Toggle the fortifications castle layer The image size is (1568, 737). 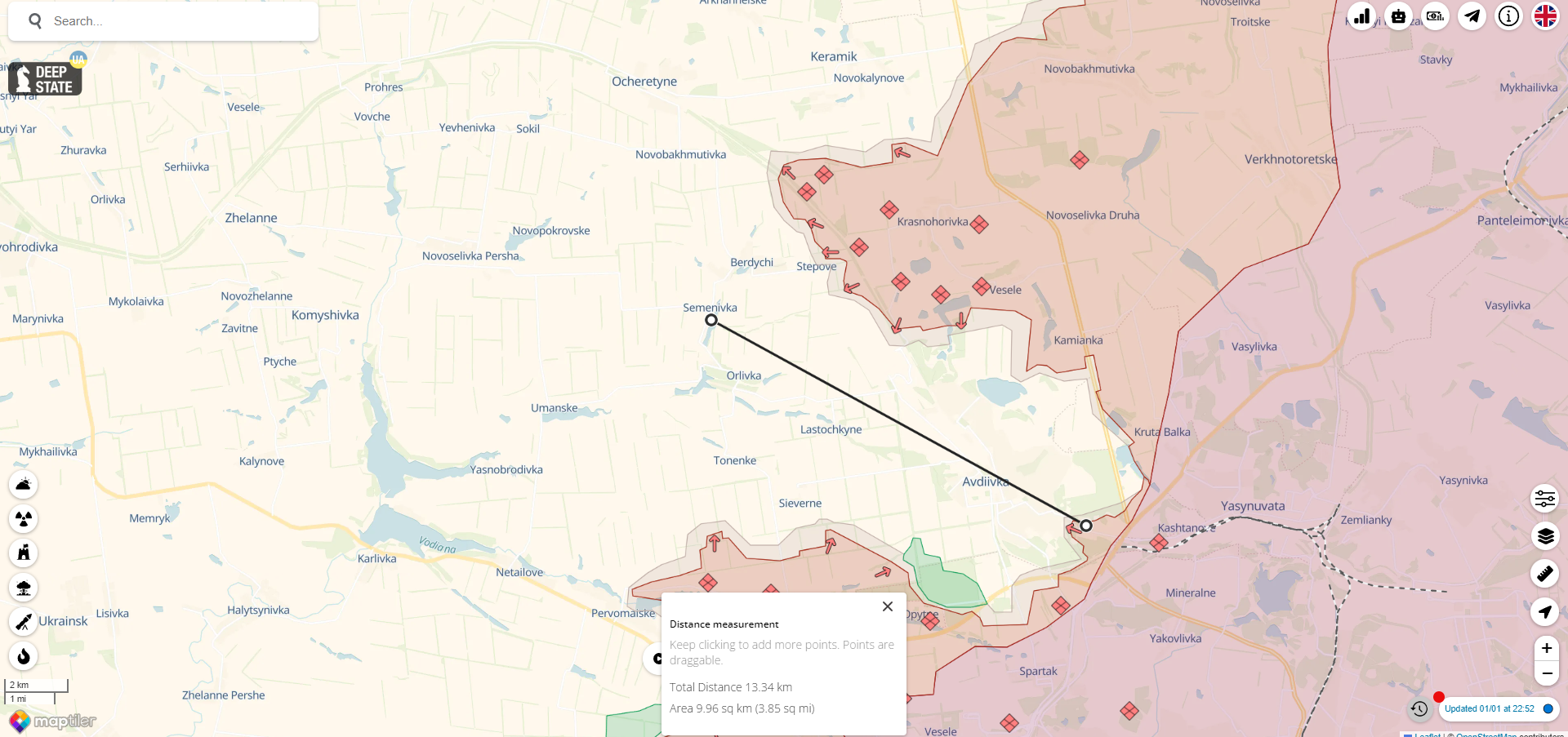coord(24,553)
